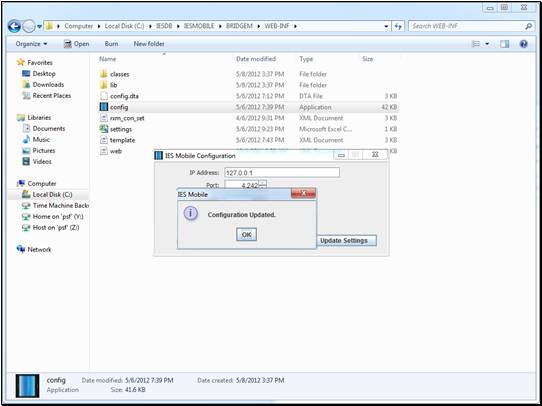
Task: Click Local Disk (C:) in the address breadcrumb
Action: click(x=124, y=26)
